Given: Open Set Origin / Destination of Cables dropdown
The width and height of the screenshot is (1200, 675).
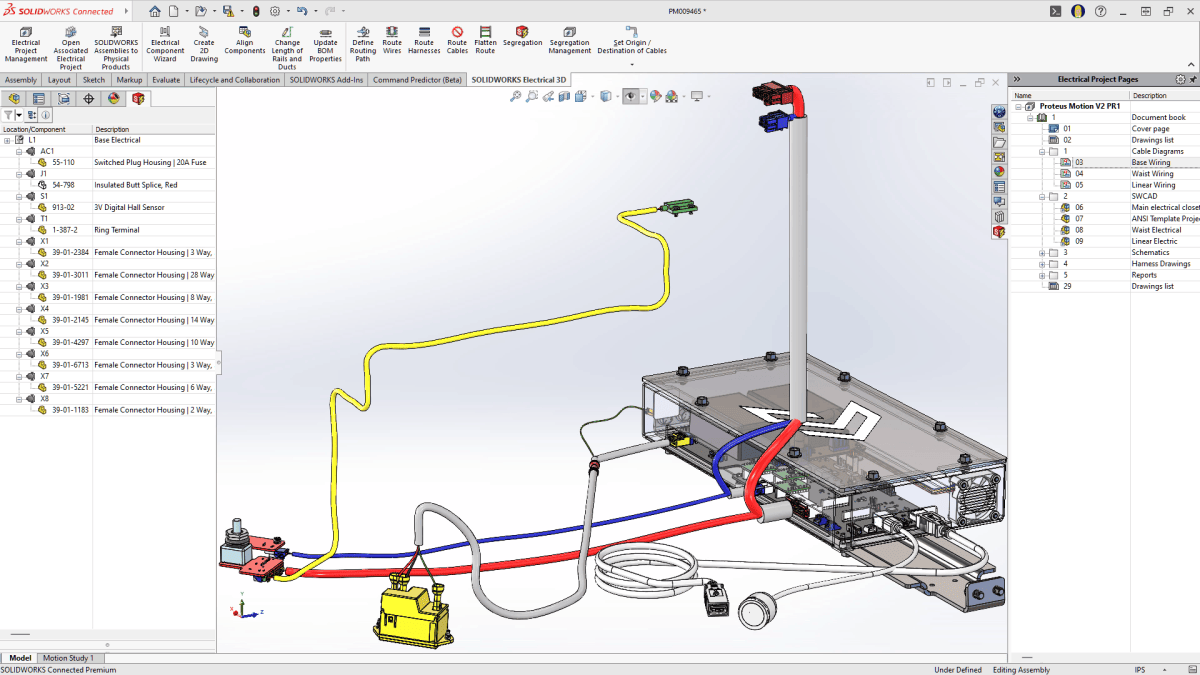Looking at the screenshot, I should click(632, 64).
